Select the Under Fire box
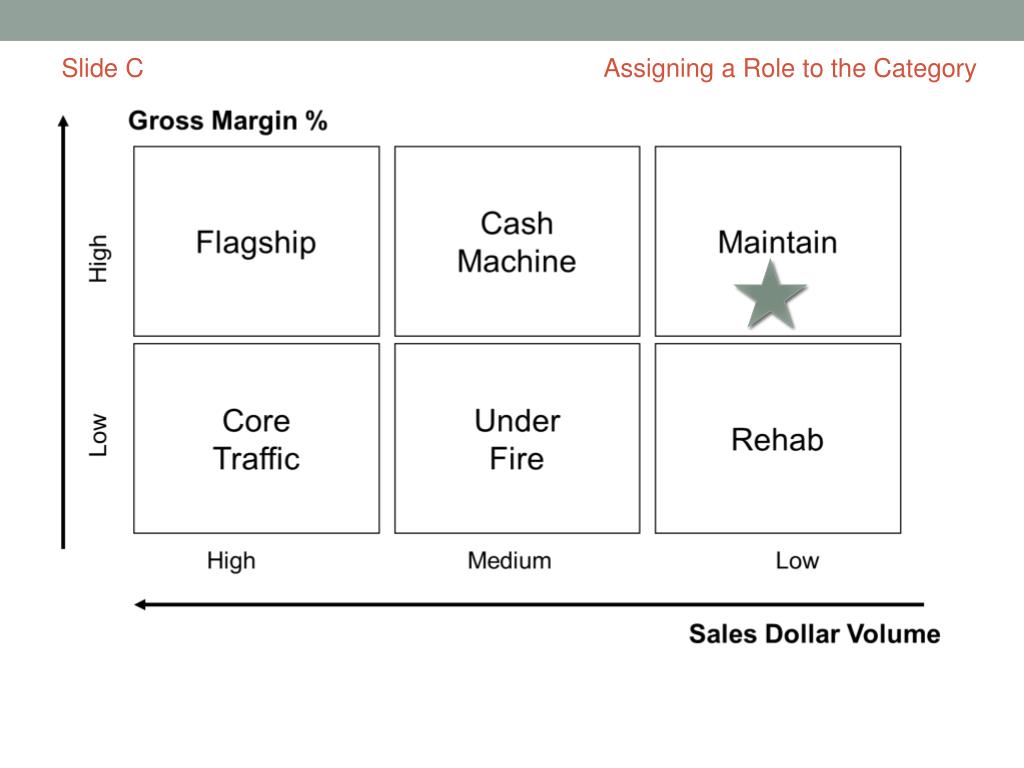Viewport: 1024px width, 768px height. 516,439
